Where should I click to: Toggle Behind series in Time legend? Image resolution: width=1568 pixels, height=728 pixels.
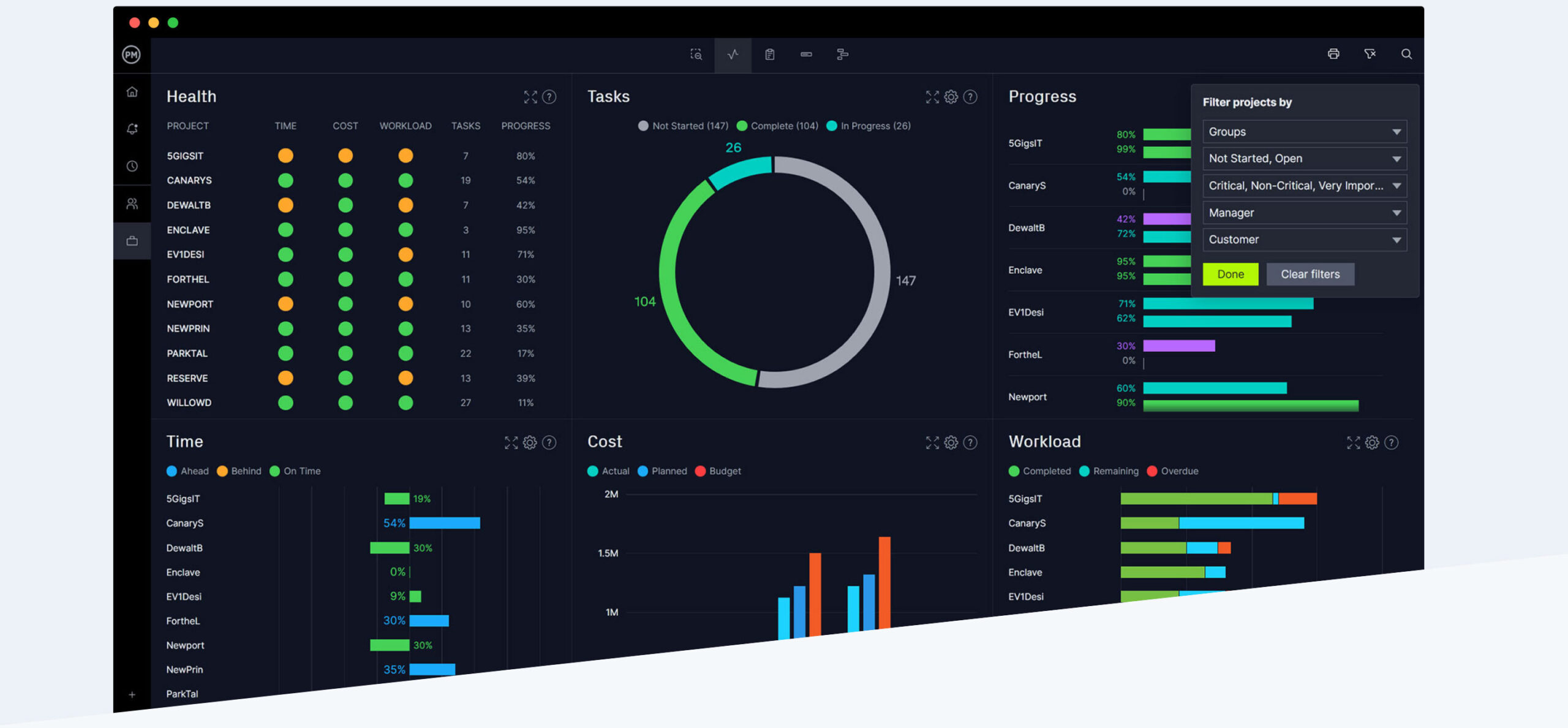(239, 471)
